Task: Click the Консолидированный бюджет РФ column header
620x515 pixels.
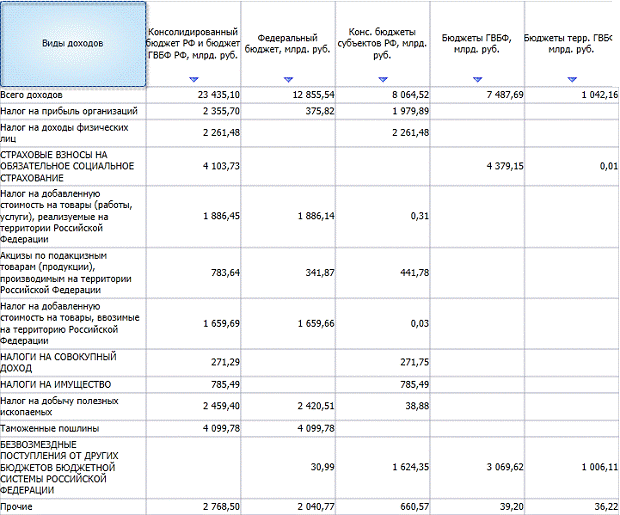Action: [x=193, y=44]
